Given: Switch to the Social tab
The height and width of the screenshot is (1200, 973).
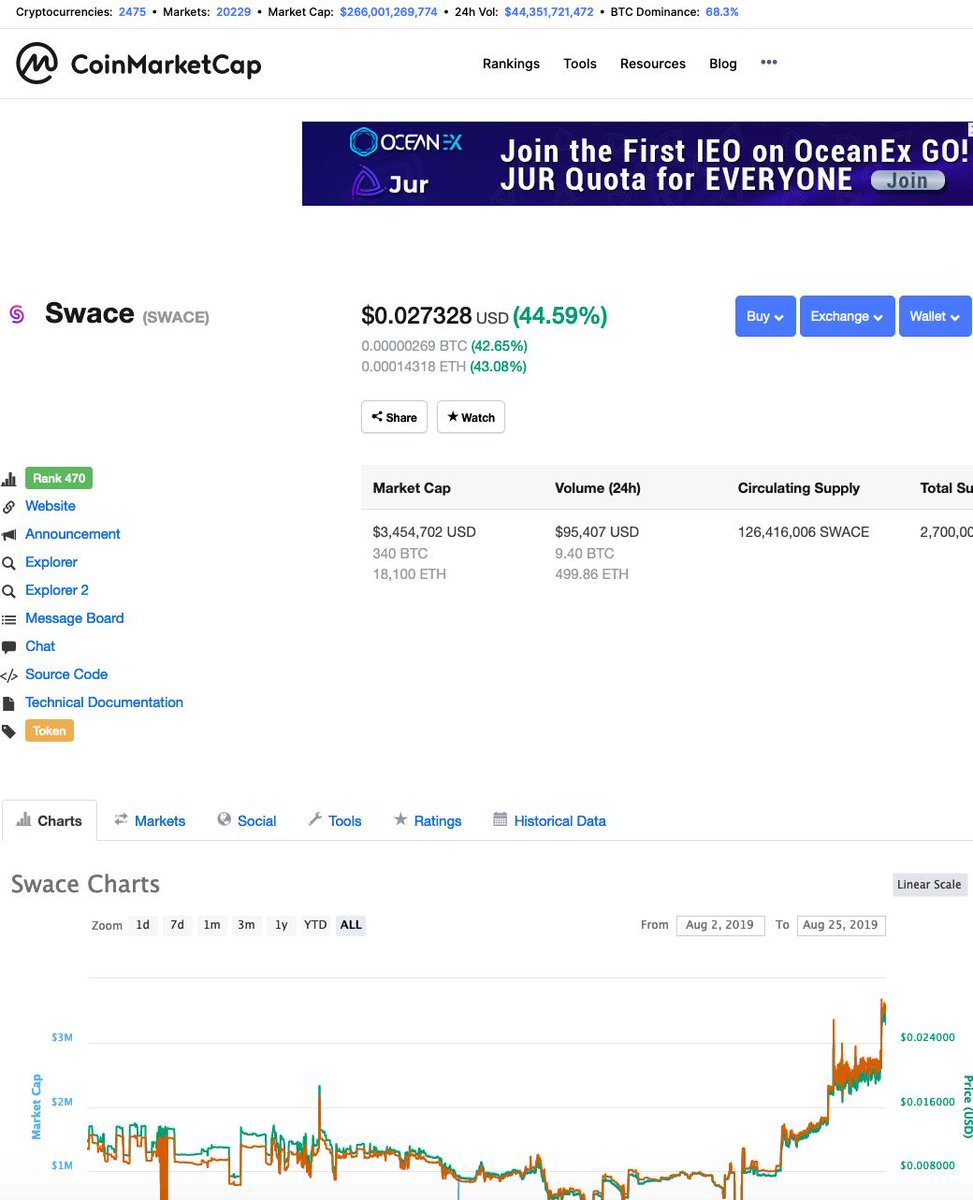Looking at the screenshot, I should pos(247,820).
